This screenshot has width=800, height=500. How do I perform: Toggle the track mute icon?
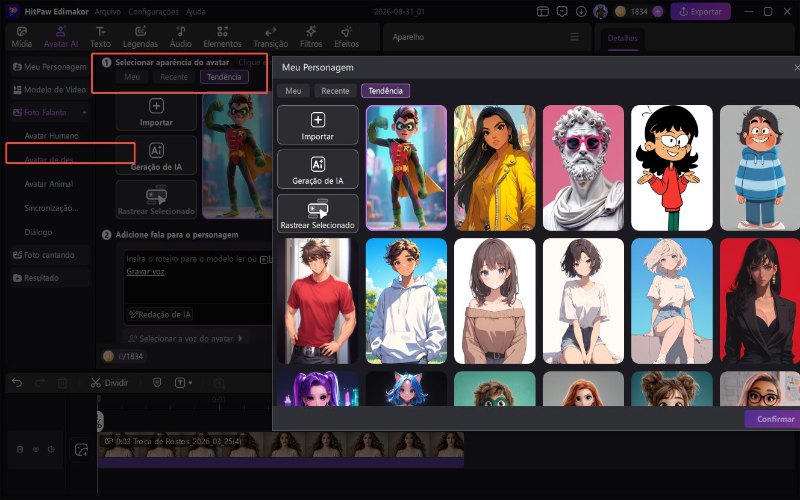pos(51,449)
